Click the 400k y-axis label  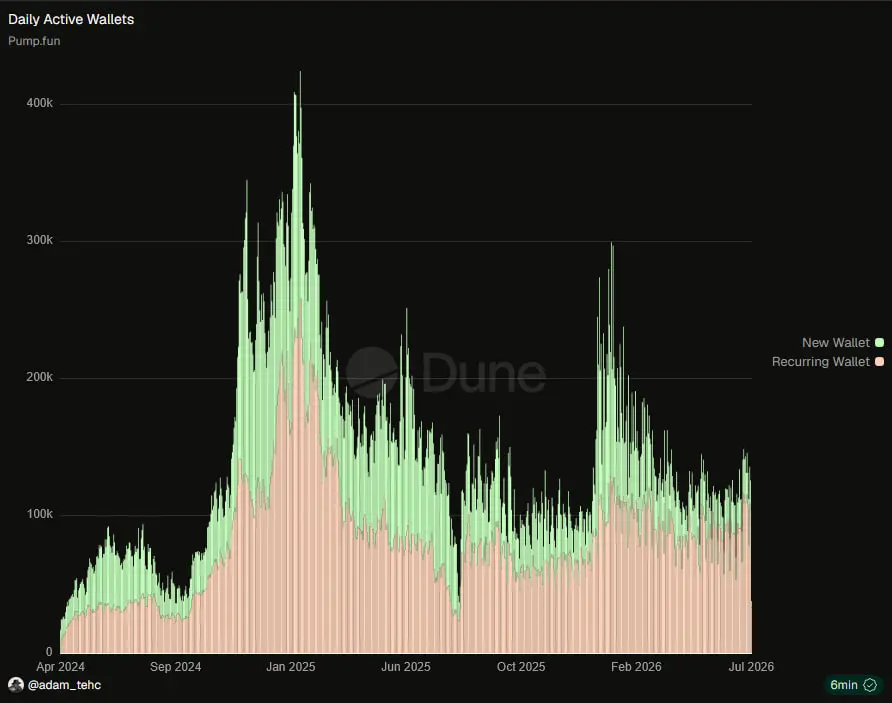pyautogui.click(x=39, y=103)
